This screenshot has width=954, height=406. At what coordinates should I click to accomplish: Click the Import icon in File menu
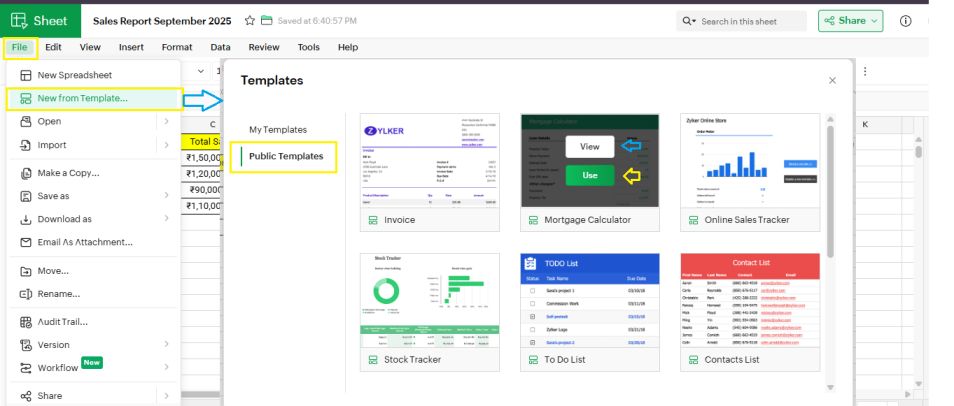26,145
